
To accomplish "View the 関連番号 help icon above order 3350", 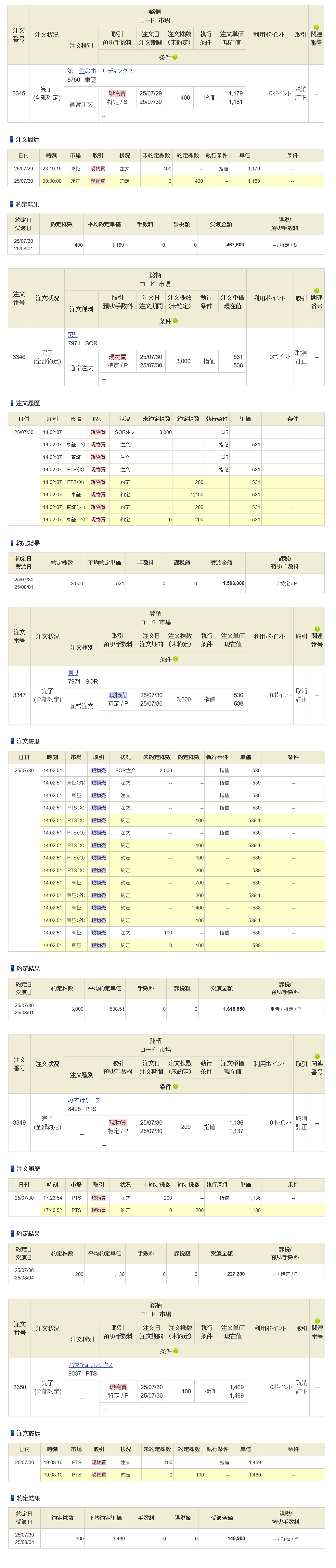I will (318, 1321).
